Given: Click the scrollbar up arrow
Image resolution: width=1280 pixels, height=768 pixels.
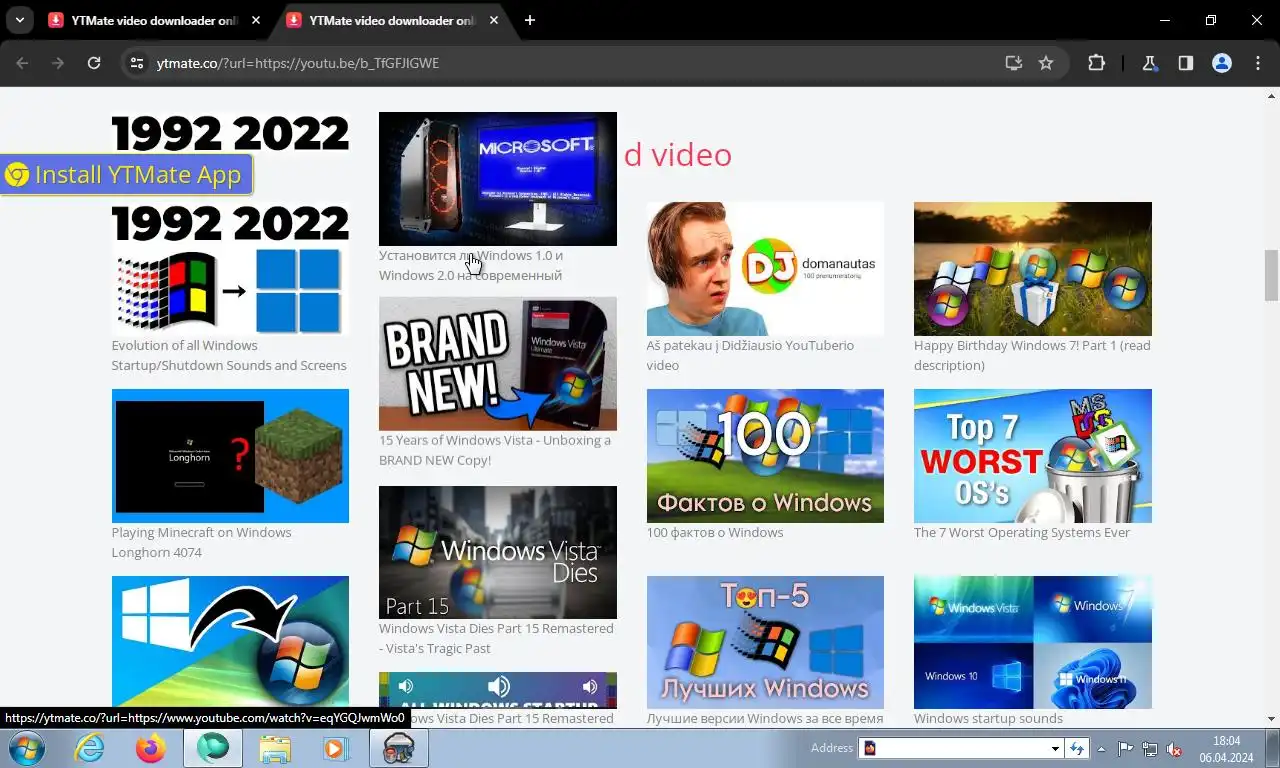Looking at the screenshot, I should (1272, 95).
